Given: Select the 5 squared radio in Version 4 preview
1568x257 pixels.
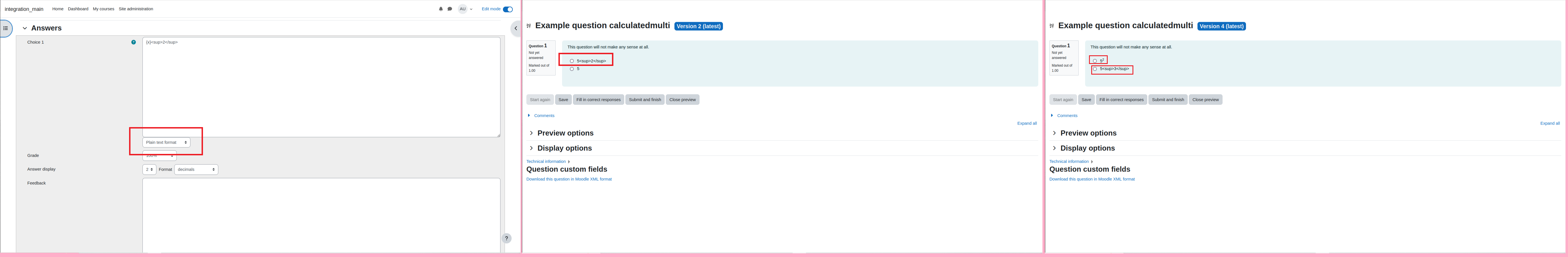Looking at the screenshot, I should click(x=1094, y=61).
